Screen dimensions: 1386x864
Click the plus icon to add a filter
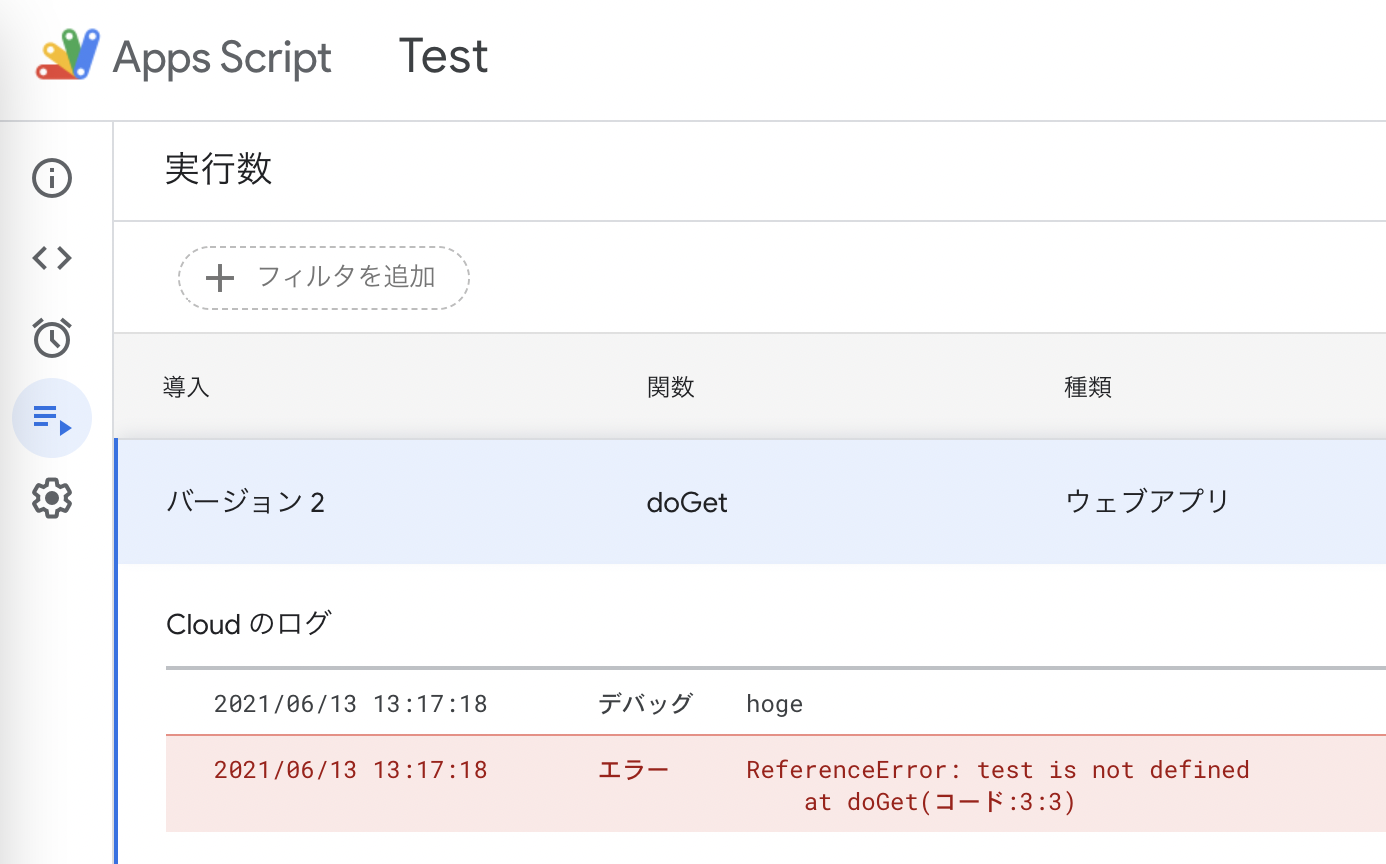pos(220,277)
